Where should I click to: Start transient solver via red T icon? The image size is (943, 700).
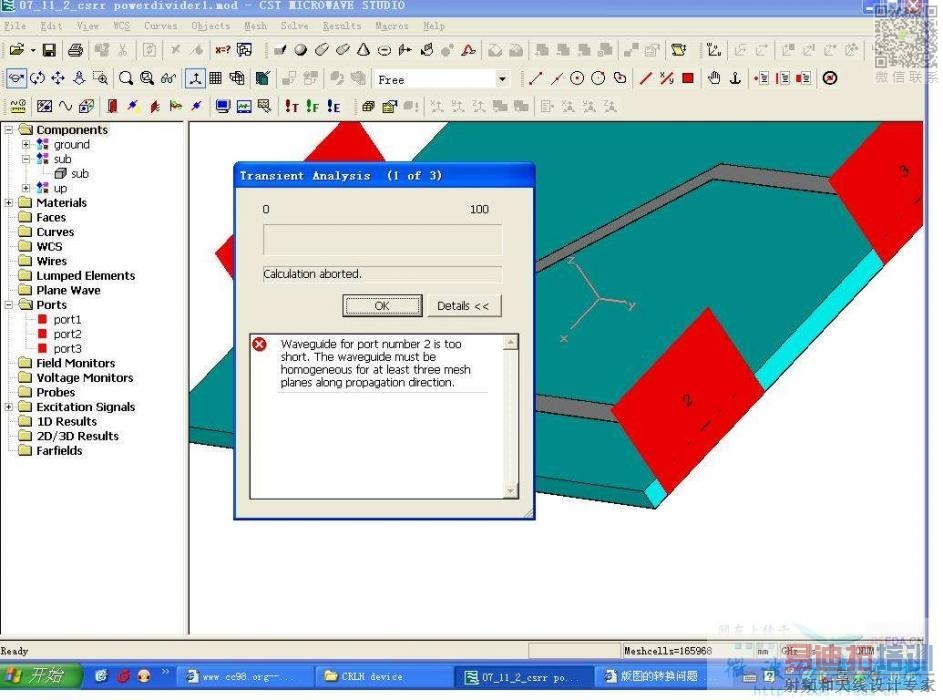click(x=292, y=106)
